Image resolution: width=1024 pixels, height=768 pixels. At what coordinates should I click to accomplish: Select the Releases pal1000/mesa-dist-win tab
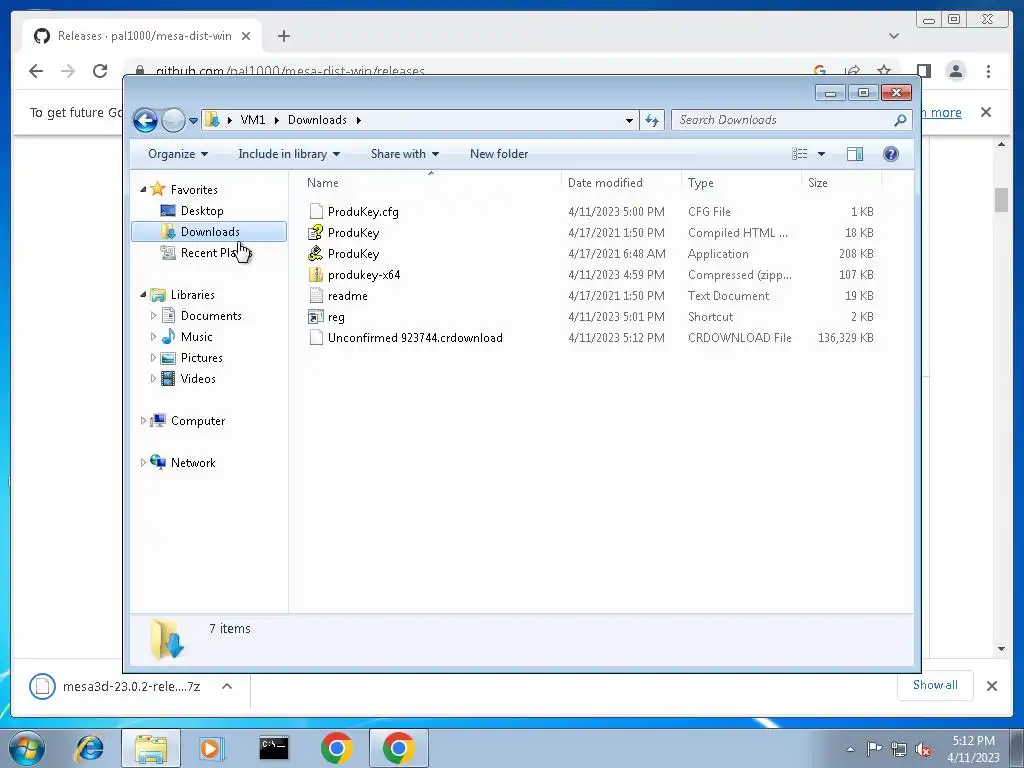click(x=142, y=36)
